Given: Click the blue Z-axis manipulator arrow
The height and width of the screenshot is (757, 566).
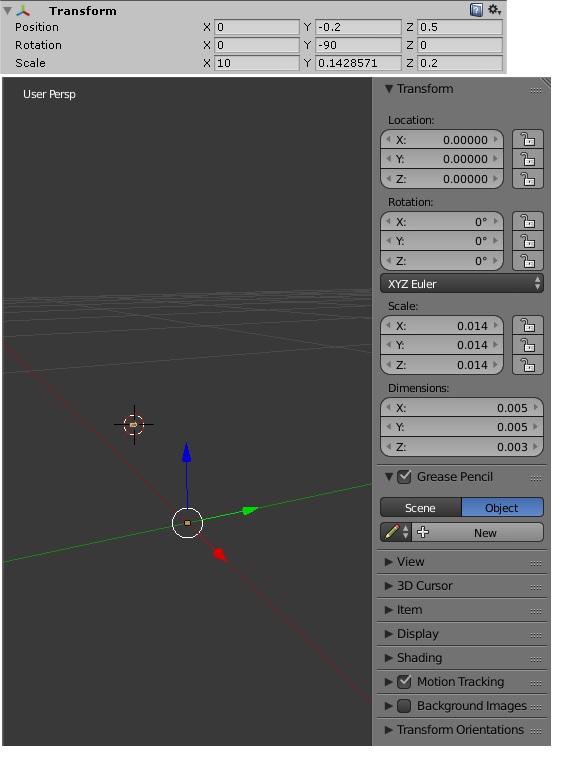Looking at the screenshot, I should [186, 452].
